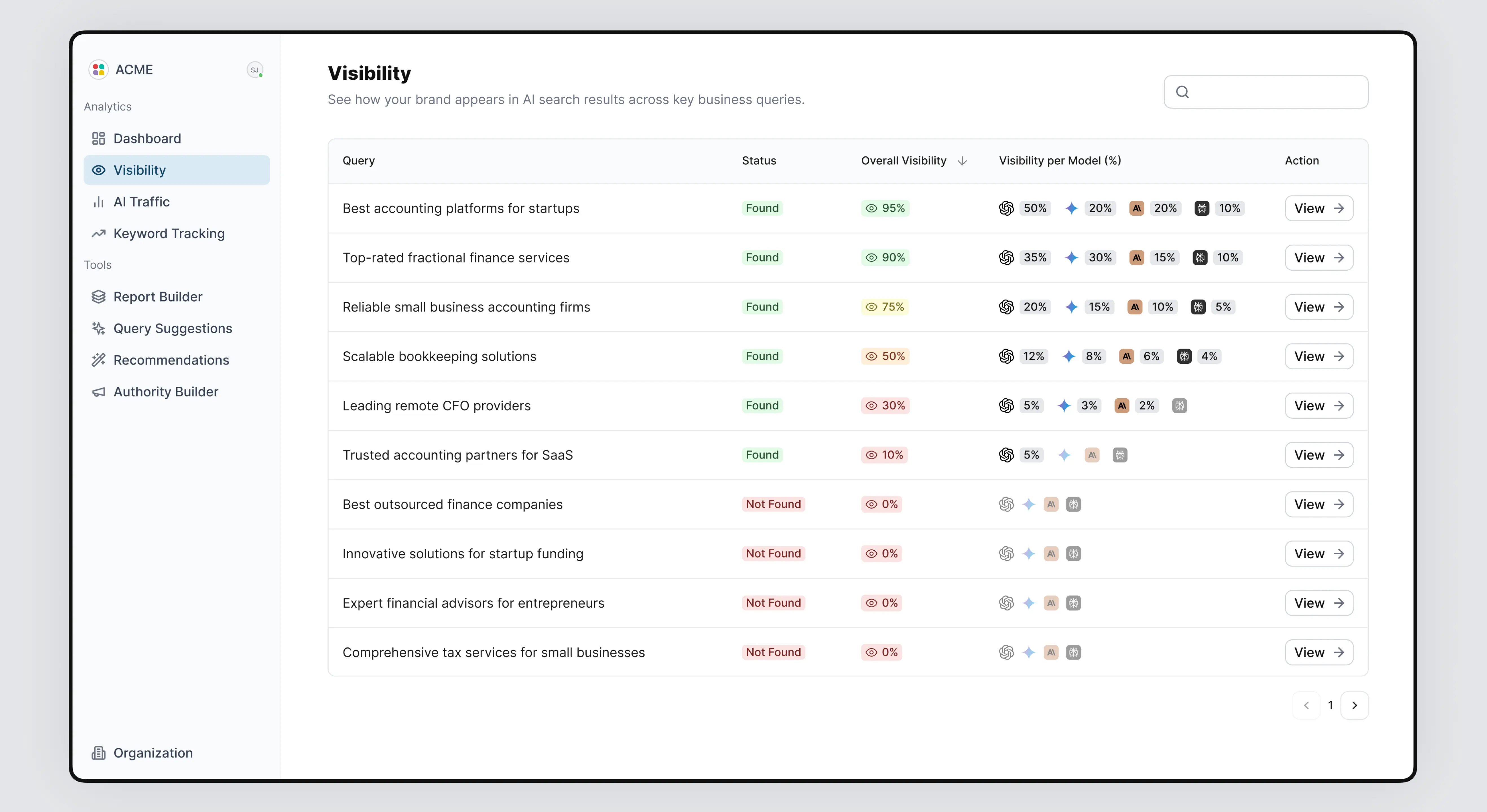
Task: Sort by Overall Visibility arrow
Action: pos(962,161)
